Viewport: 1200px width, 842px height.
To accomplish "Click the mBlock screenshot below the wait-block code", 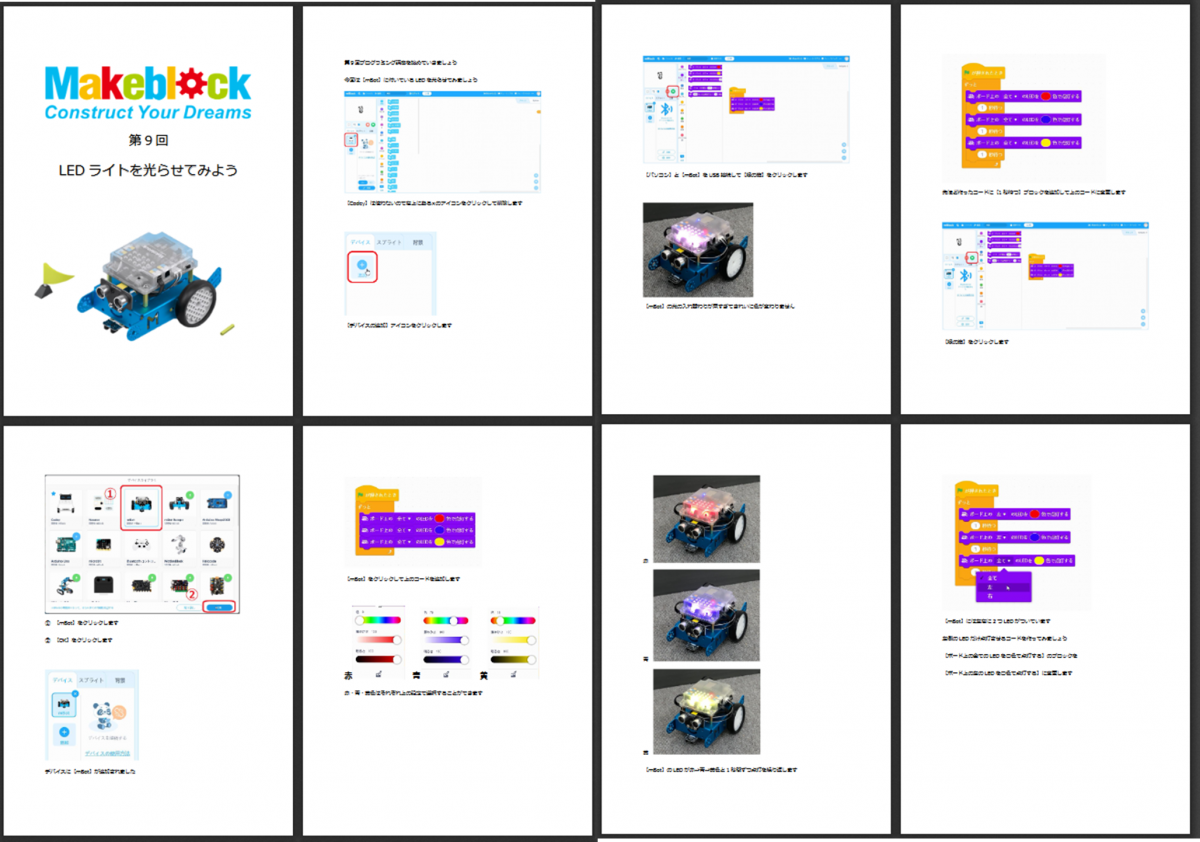I will 1045,275.
